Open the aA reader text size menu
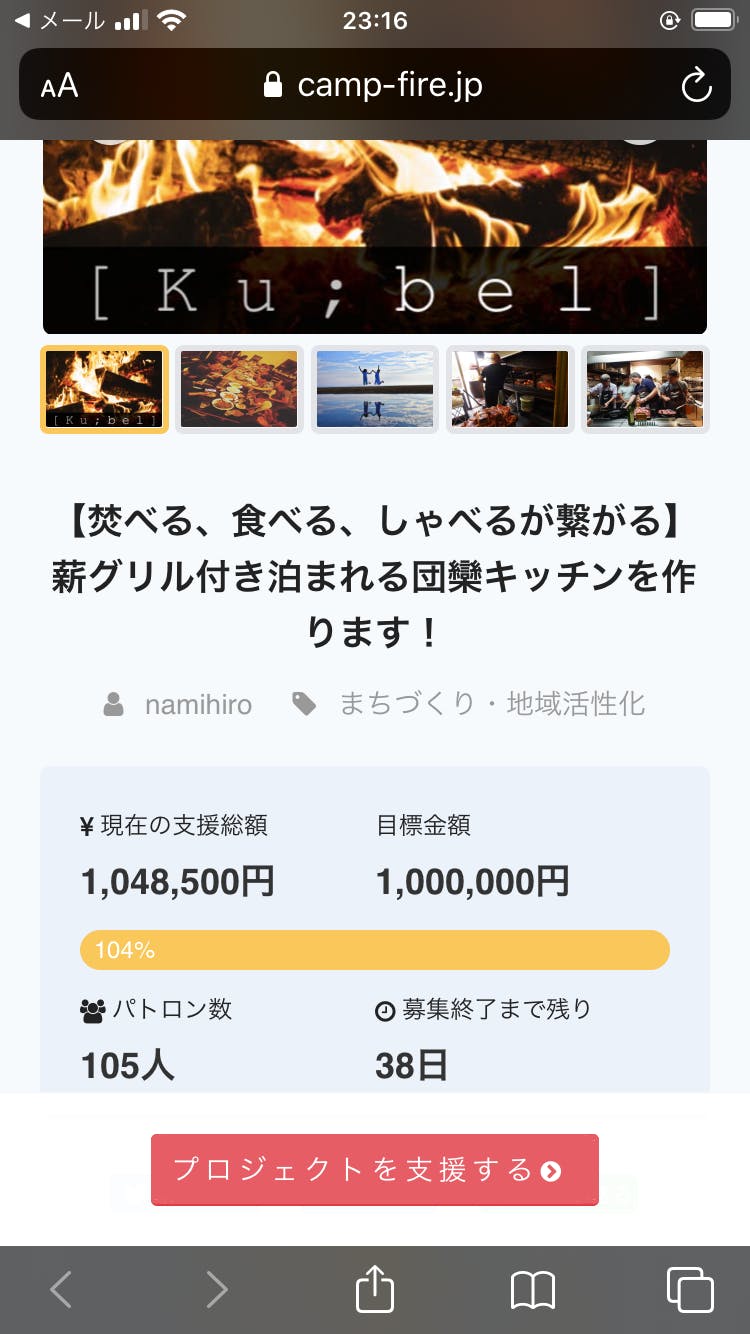 [x=59, y=85]
